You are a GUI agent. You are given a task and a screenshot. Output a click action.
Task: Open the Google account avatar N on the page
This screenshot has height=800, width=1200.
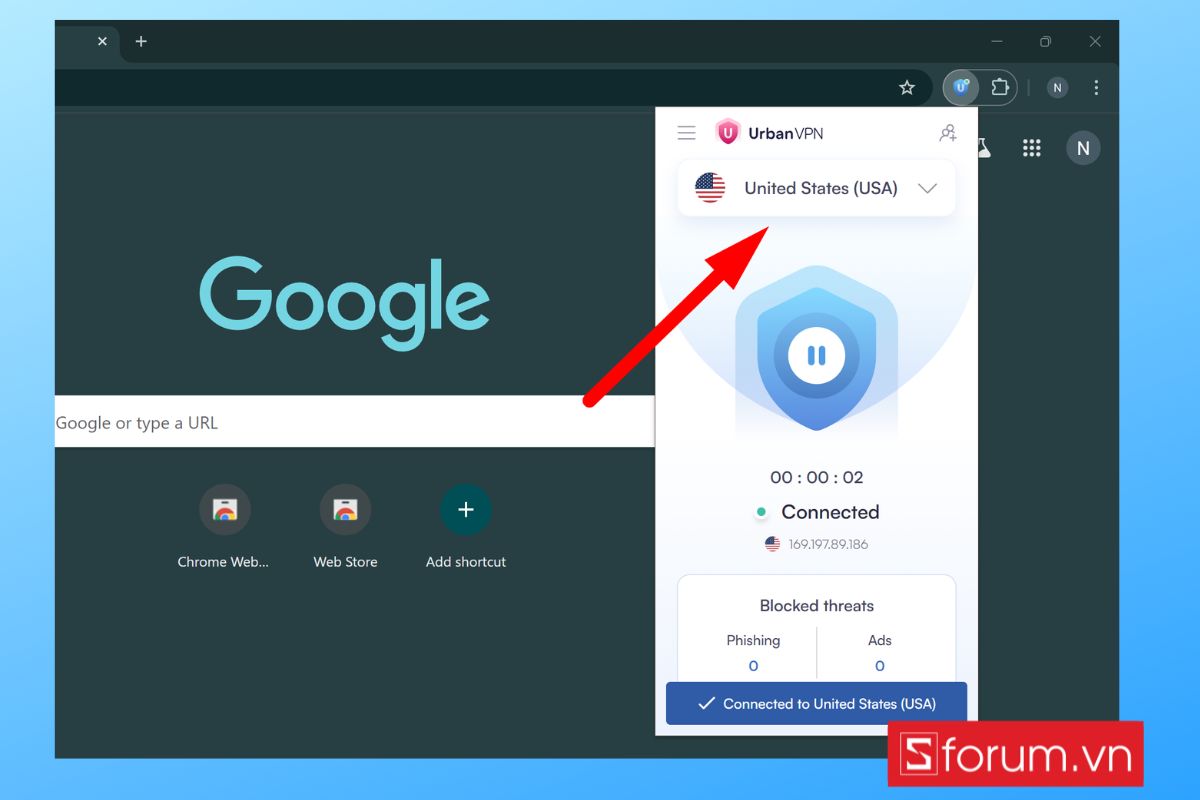[1083, 148]
